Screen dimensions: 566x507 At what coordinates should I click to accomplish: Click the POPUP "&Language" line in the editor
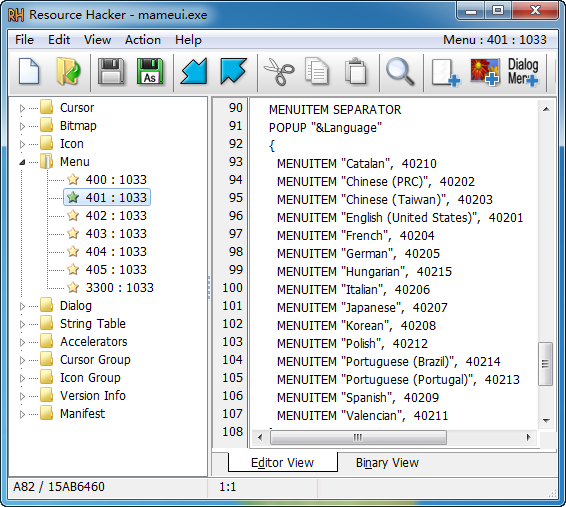tap(325, 127)
